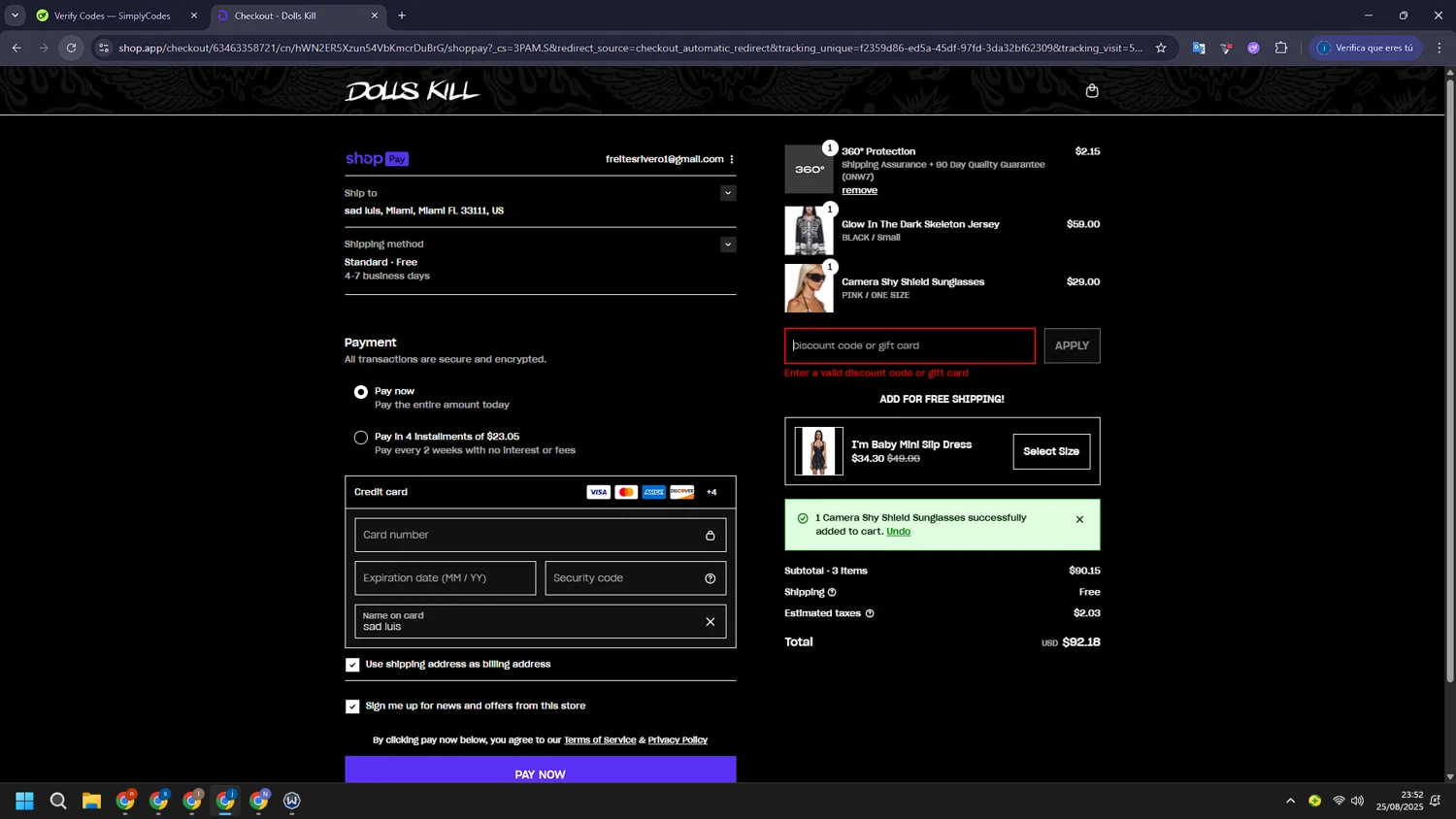The height and width of the screenshot is (819, 1456).
Task: Click the Mastercard logo
Action: [x=626, y=492]
